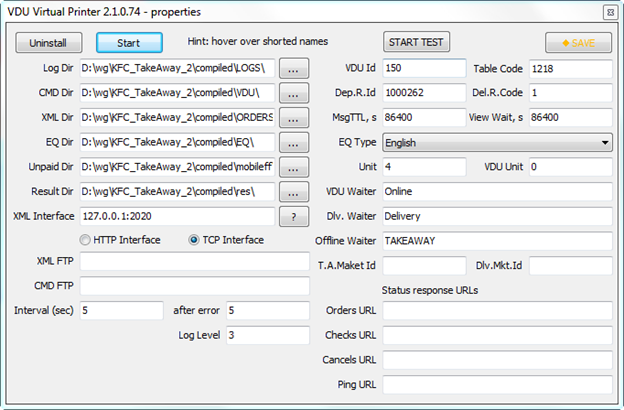The height and width of the screenshot is (410, 624).
Task: Select the Offline Waiter field
Action: tap(497, 240)
